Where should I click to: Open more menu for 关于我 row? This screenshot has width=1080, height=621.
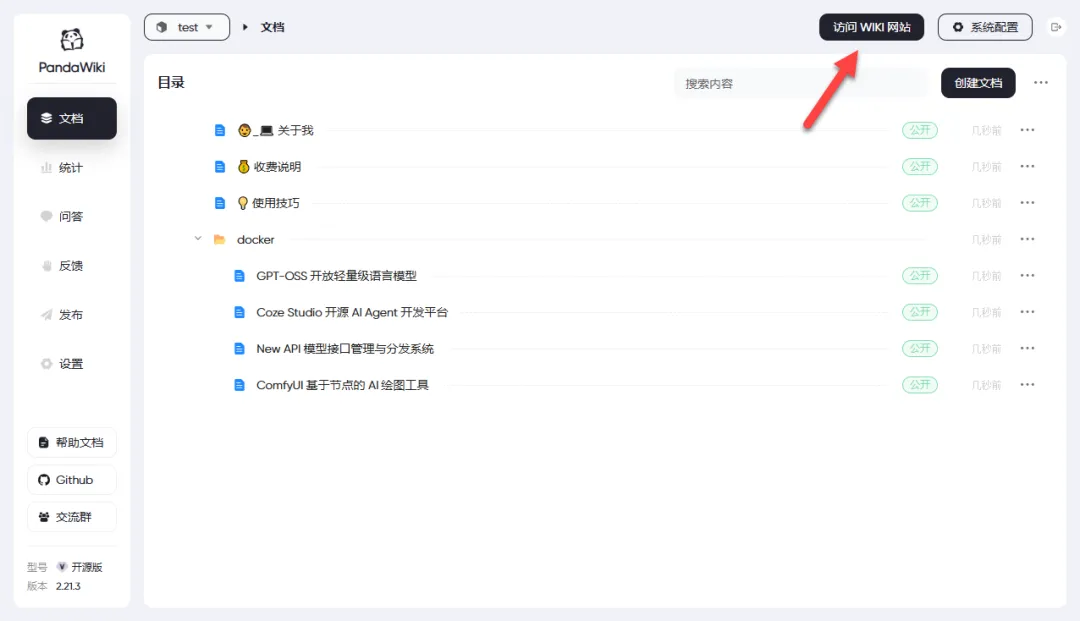(x=1027, y=130)
